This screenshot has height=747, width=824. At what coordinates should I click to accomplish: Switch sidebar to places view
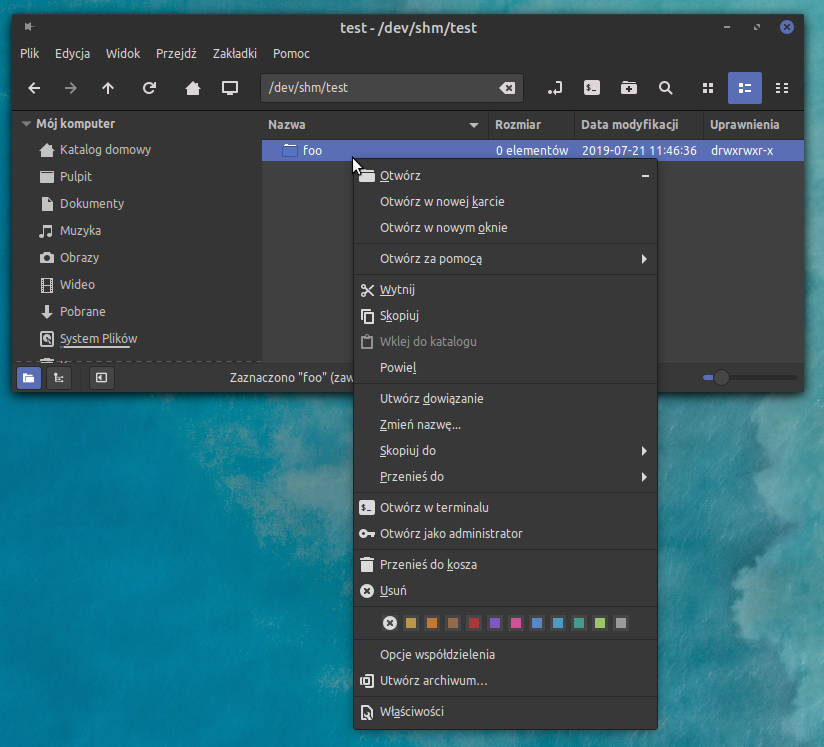28,378
